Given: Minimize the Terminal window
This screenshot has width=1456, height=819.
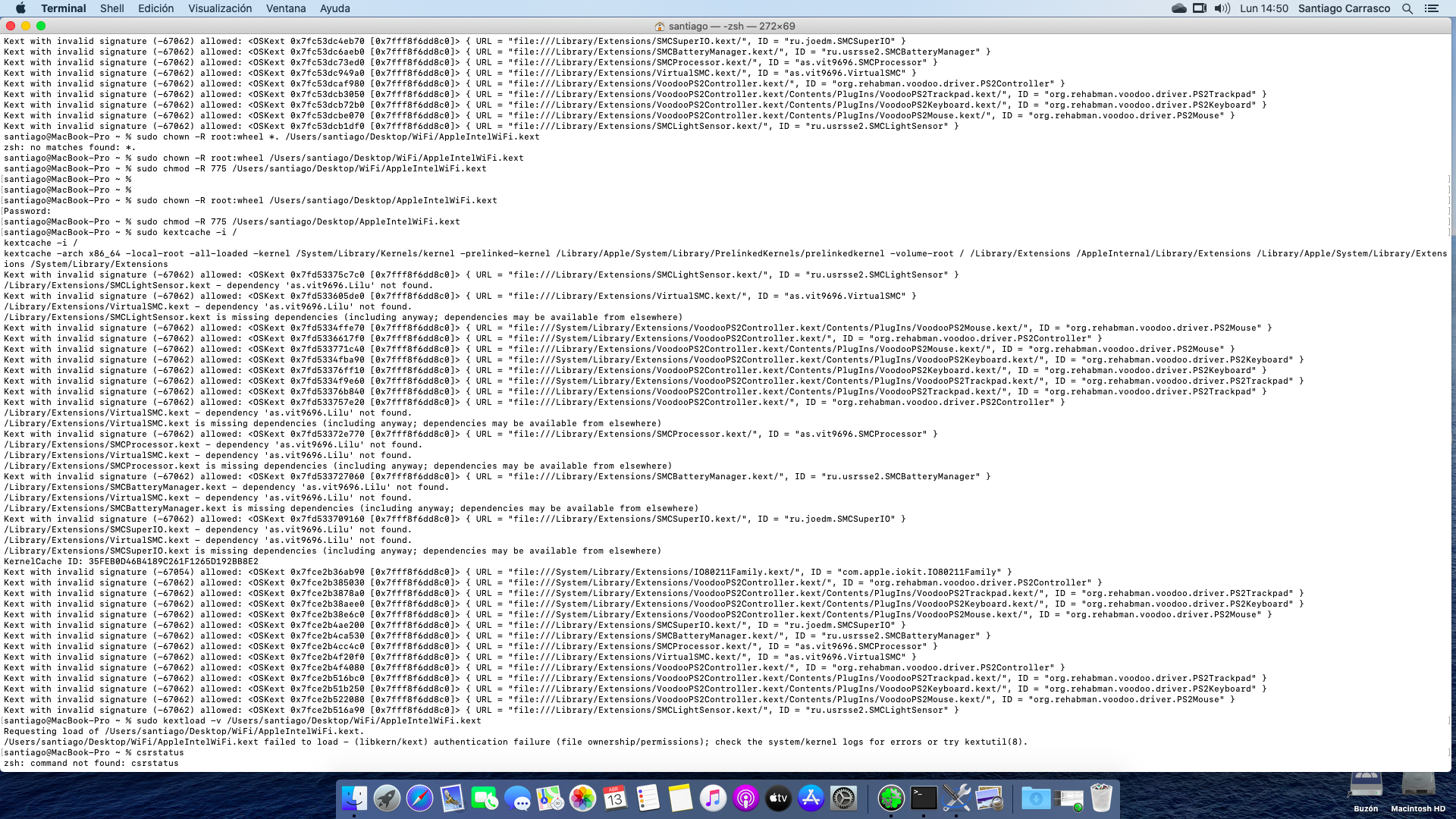Looking at the screenshot, I should coord(26,26).
